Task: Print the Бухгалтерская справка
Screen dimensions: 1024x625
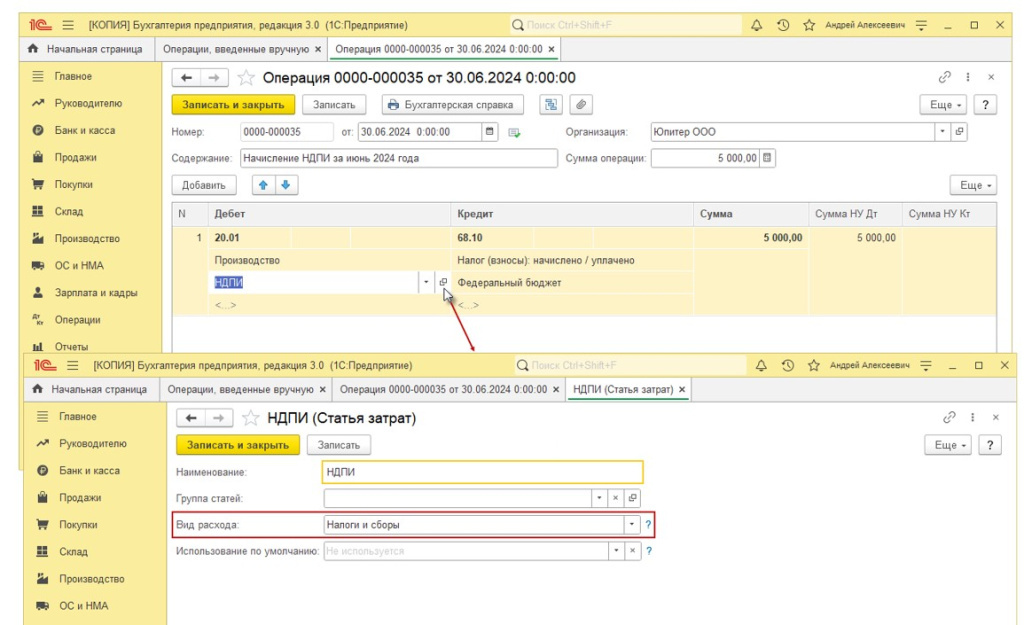Action: point(450,105)
